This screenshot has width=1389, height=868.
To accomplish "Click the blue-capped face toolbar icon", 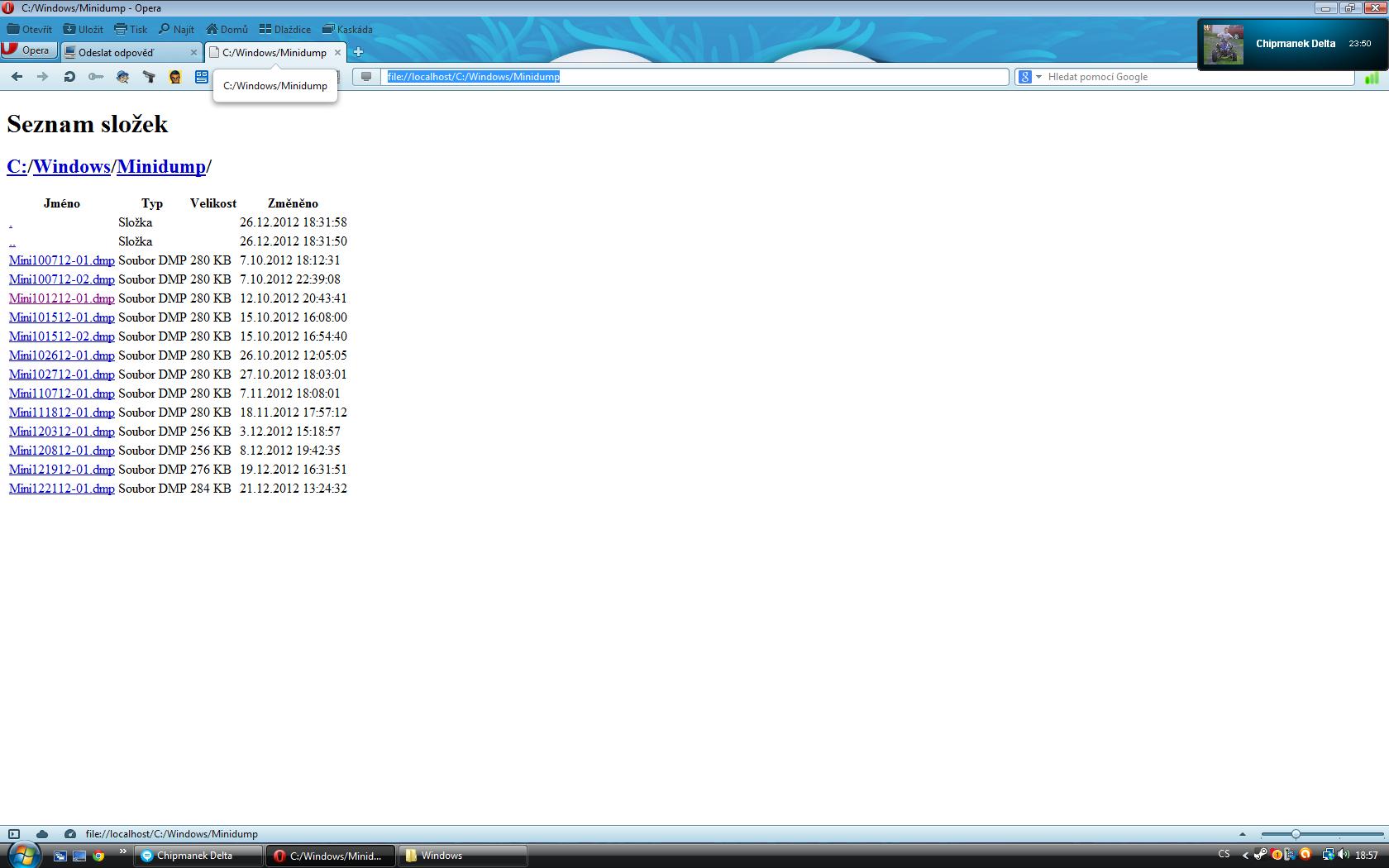I will pyautogui.click(x=122, y=77).
